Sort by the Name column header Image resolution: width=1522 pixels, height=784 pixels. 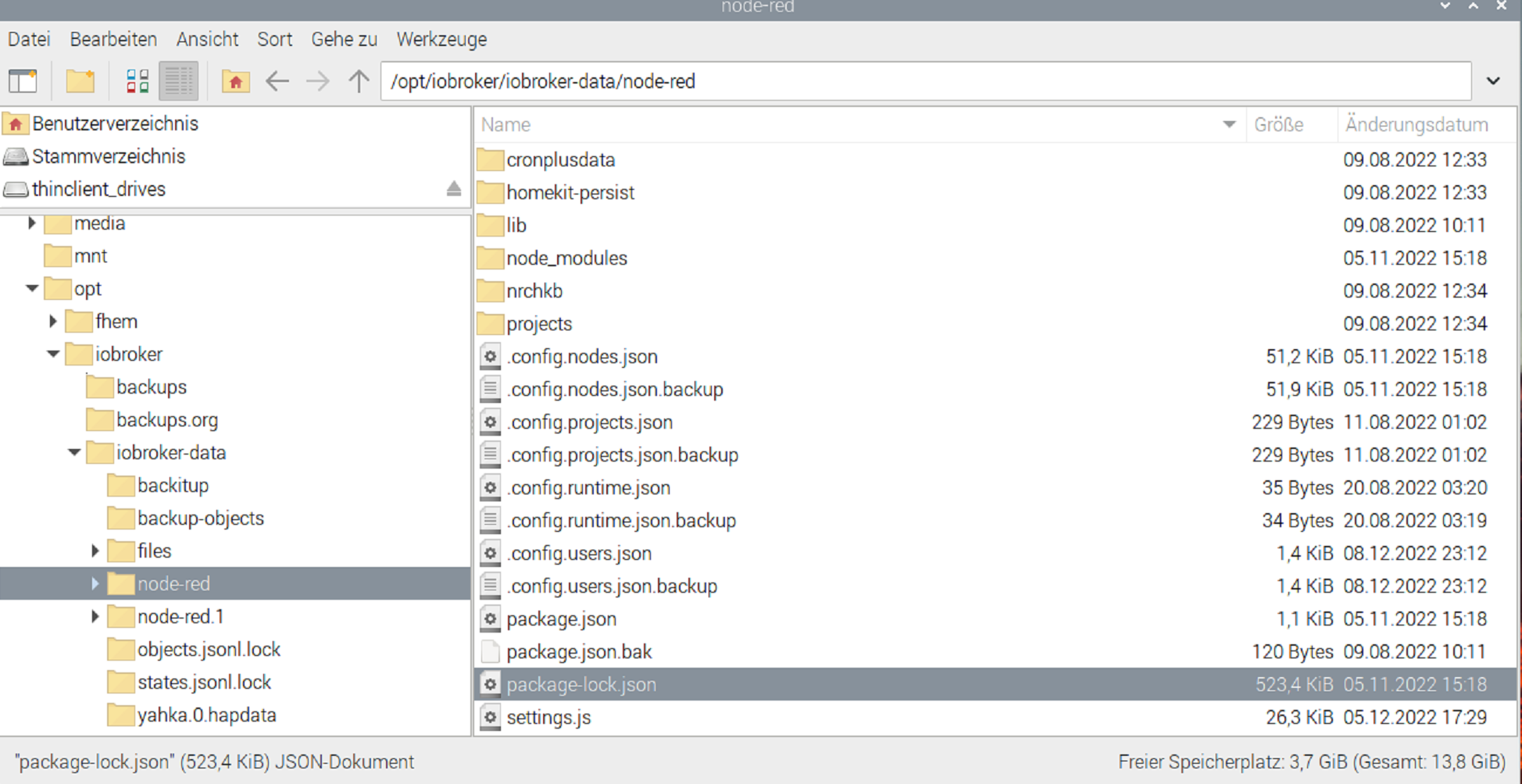point(859,125)
